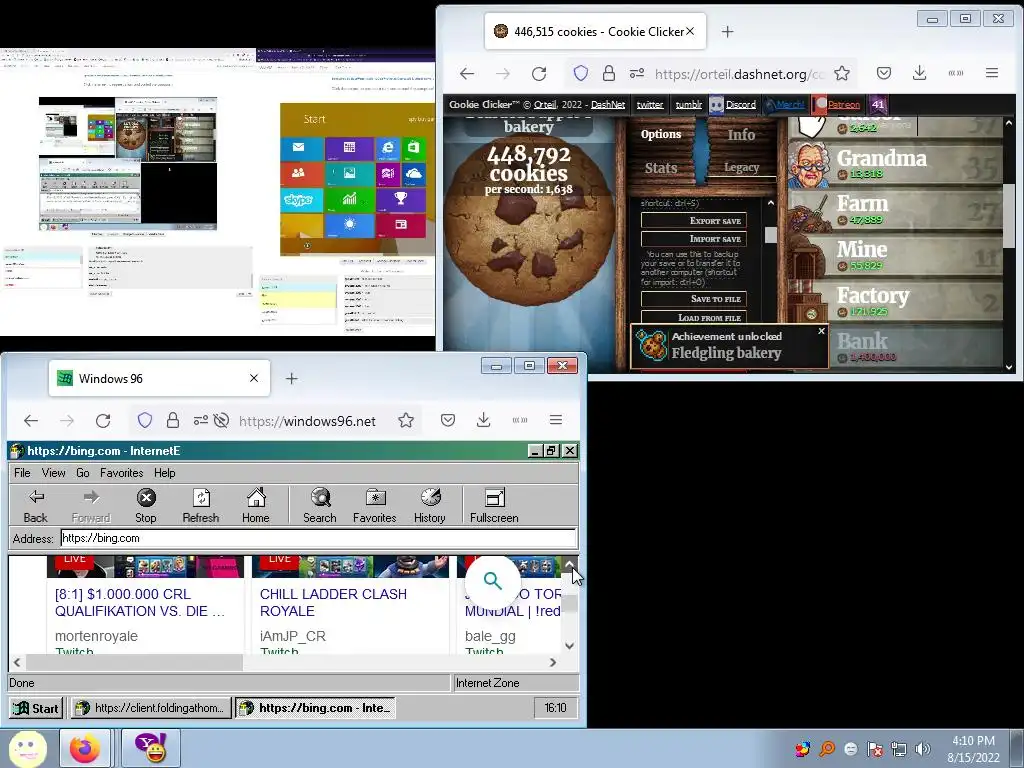The image size is (1024, 768).
Task: Open Go menu in InternetE
Action: point(83,473)
